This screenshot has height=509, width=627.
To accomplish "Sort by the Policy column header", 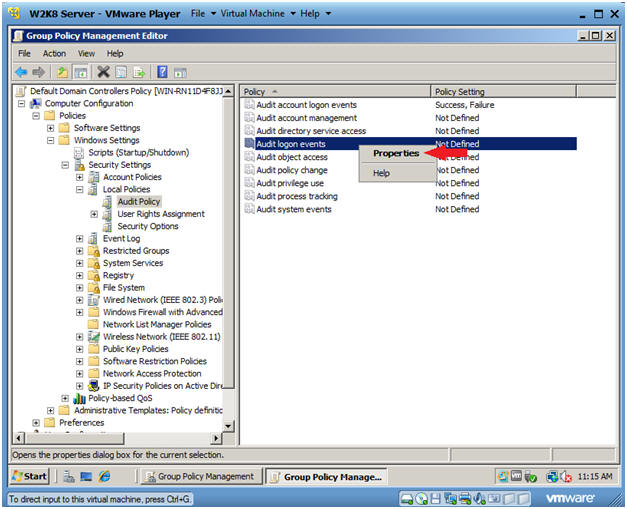I will (335, 92).
